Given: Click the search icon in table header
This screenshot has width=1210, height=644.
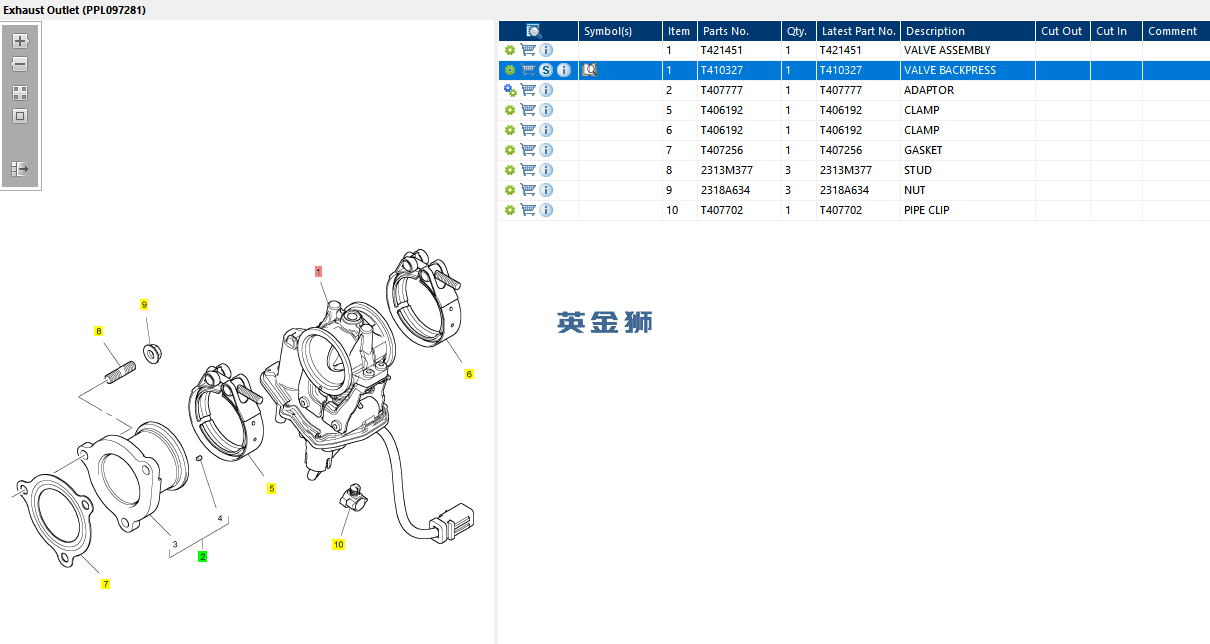Looking at the screenshot, I should click(x=534, y=31).
